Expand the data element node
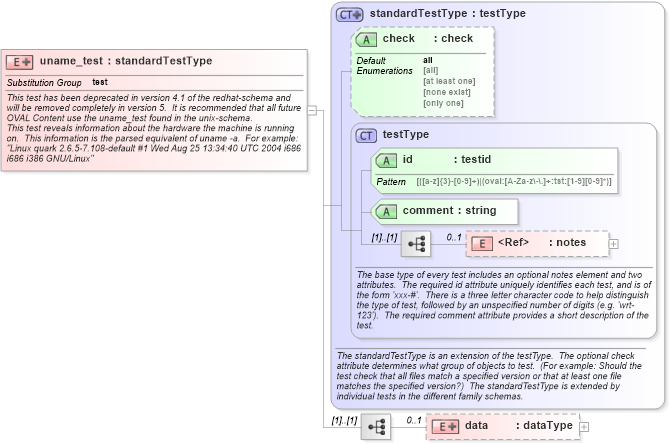This screenshot has height=444, width=669. pos(584,427)
